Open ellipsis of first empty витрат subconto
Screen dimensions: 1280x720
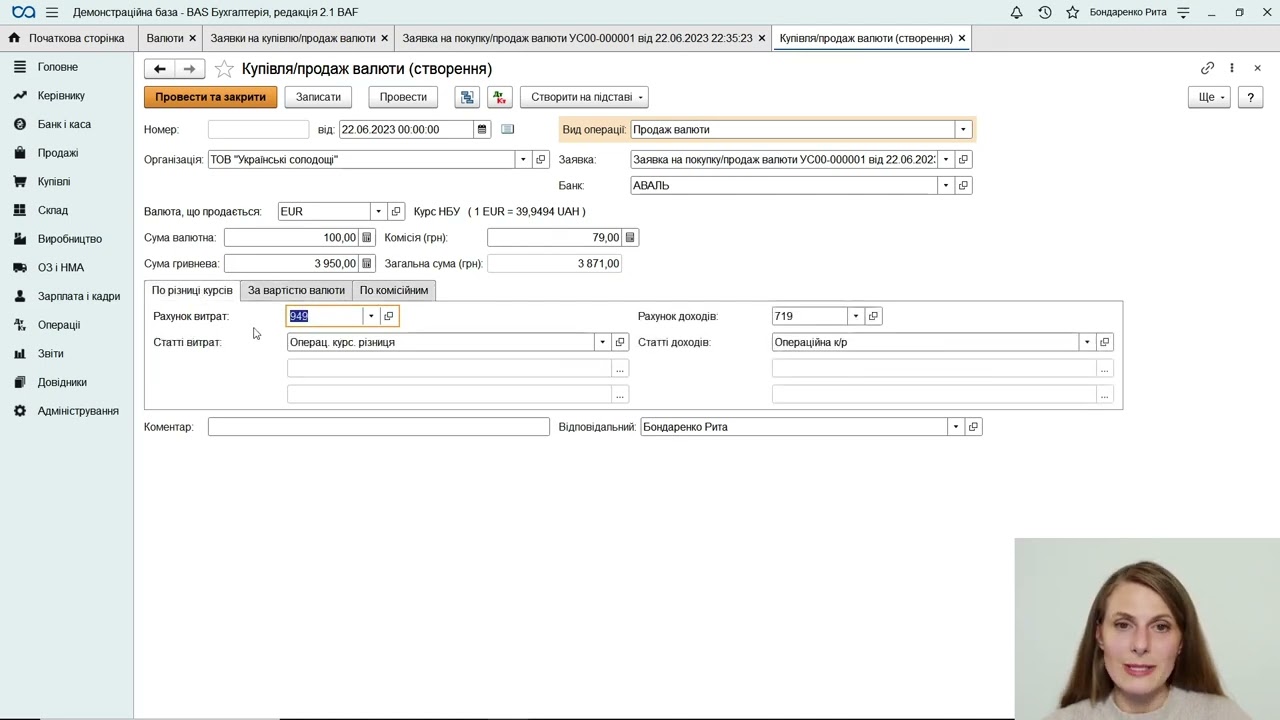pos(620,368)
